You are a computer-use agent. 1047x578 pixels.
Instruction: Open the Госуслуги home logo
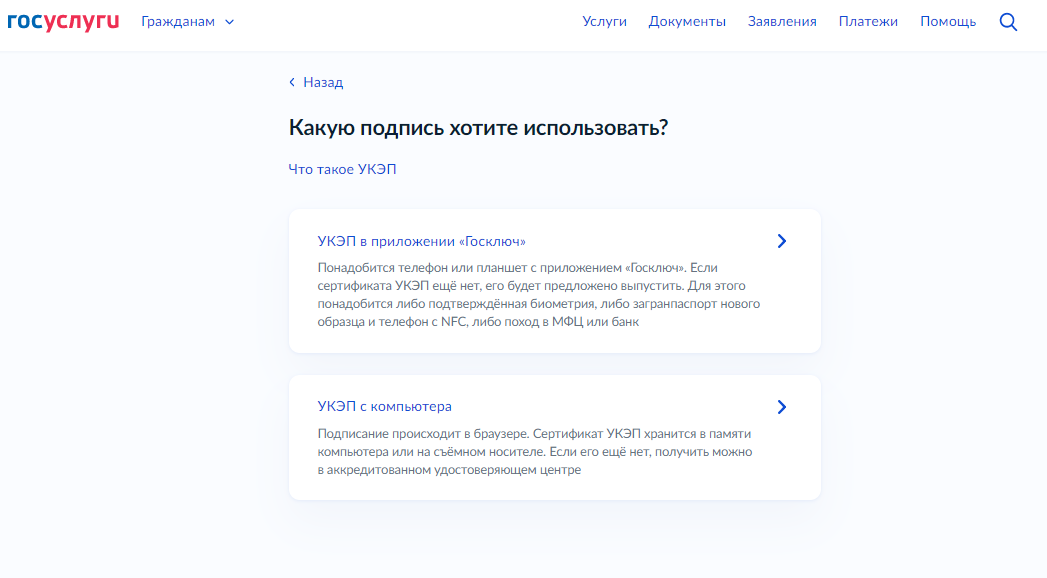[x=63, y=21]
